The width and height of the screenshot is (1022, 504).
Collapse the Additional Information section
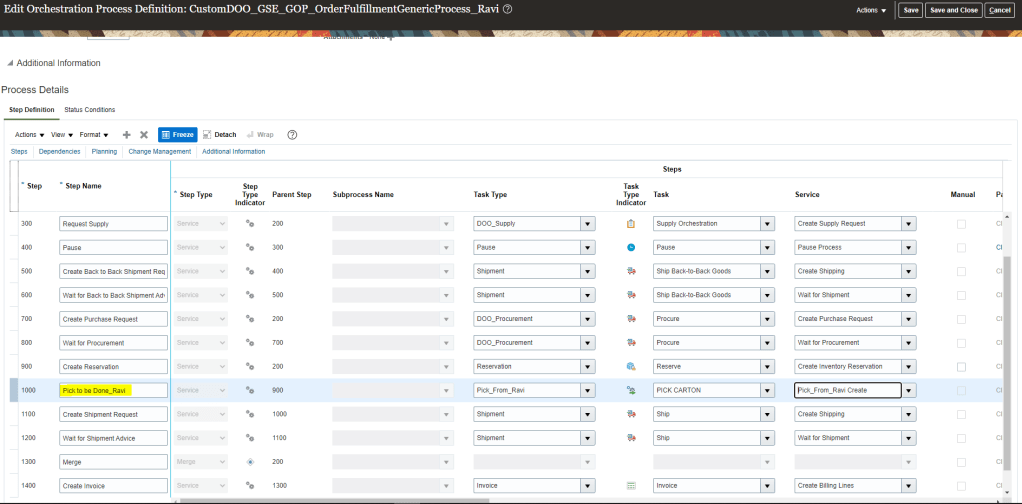coord(10,63)
